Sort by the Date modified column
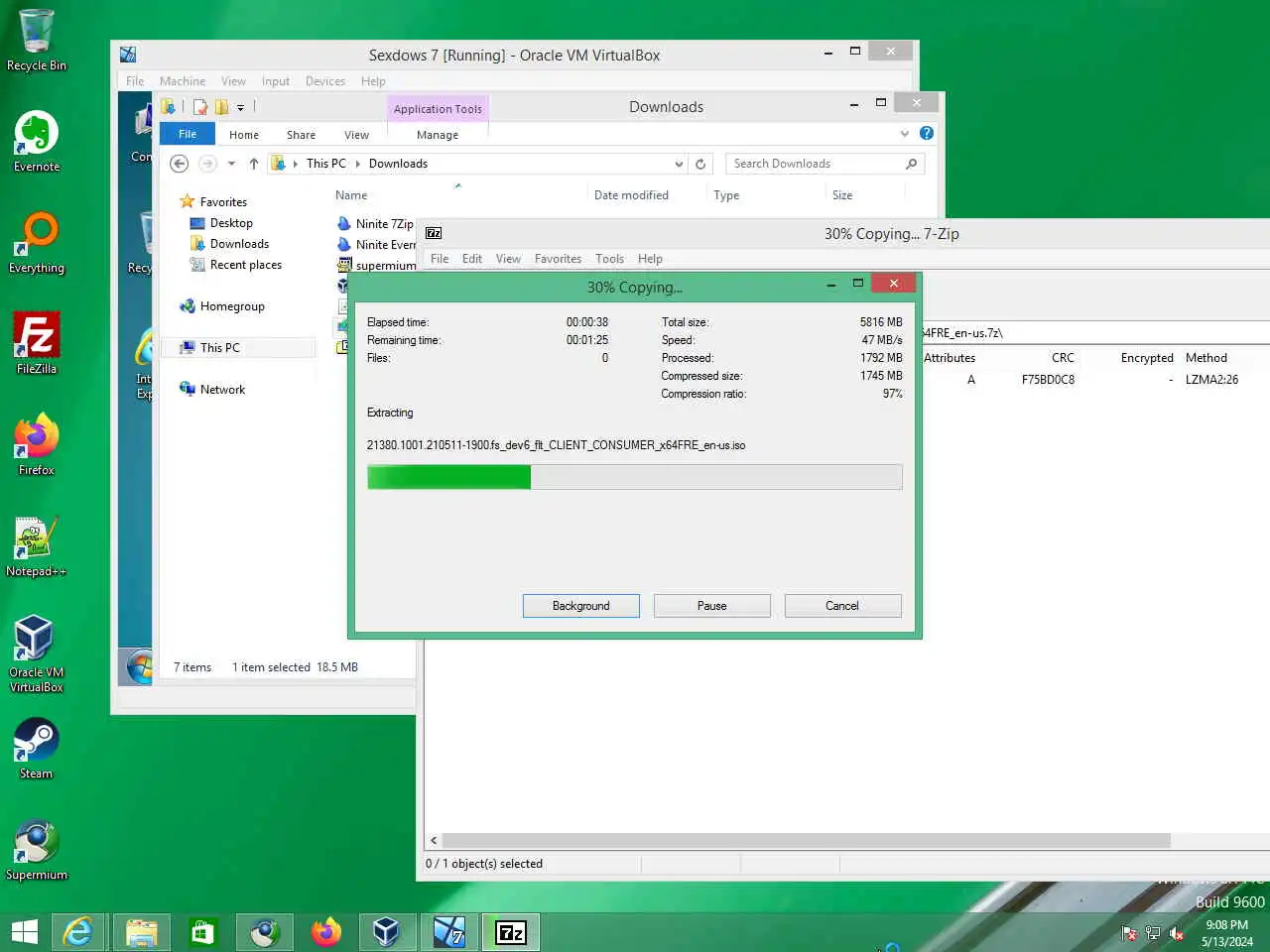1270x952 pixels. pyautogui.click(x=631, y=195)
